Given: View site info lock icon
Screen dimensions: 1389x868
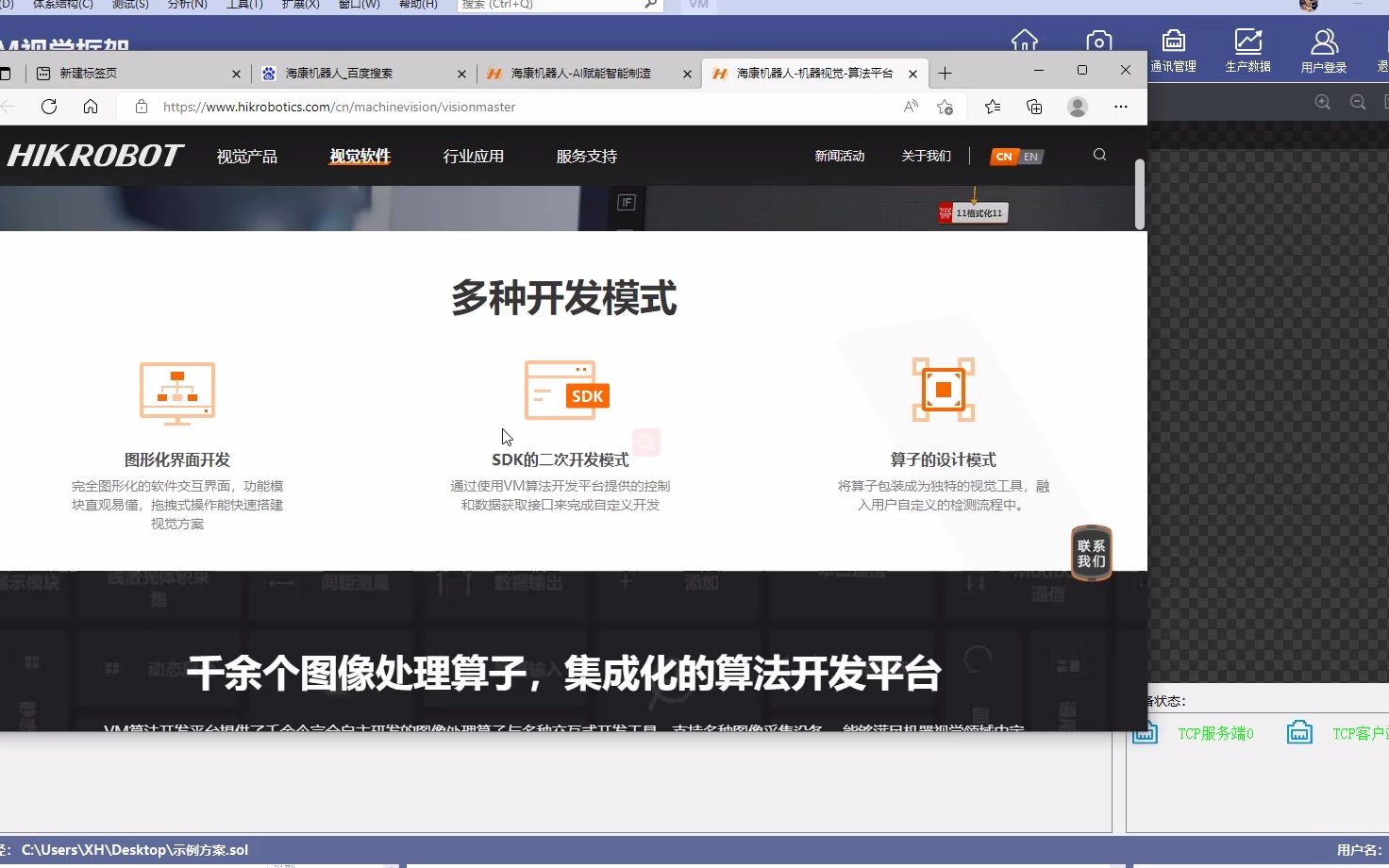Looking at the screenshot, I should (x=142, y=107).
